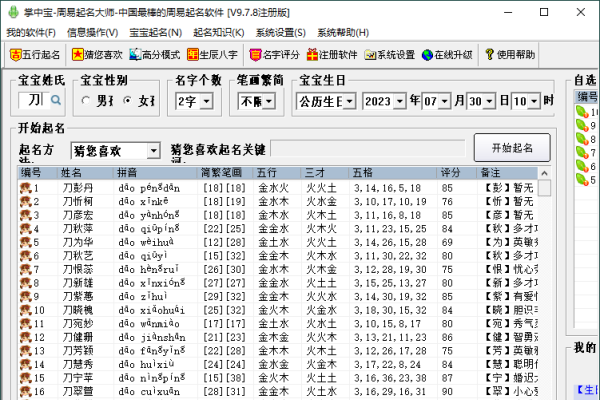This screenshot has width=600, height=400.
Task: Click the 起名关键词 keyword input field
Action: tap(368, 149)
